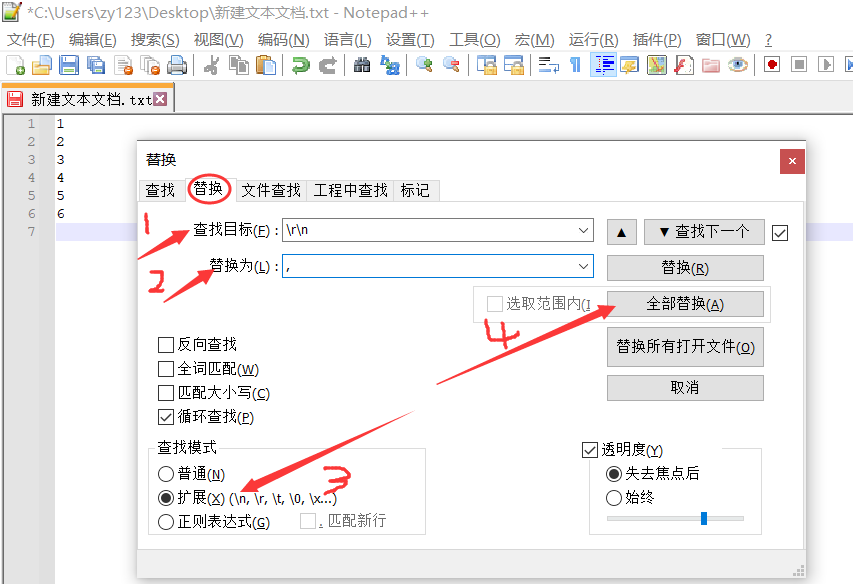The height and width of the screenshot is (584, 853).
Task: Expand the 查找目标 history dropdown
Action: click(583, 231)
